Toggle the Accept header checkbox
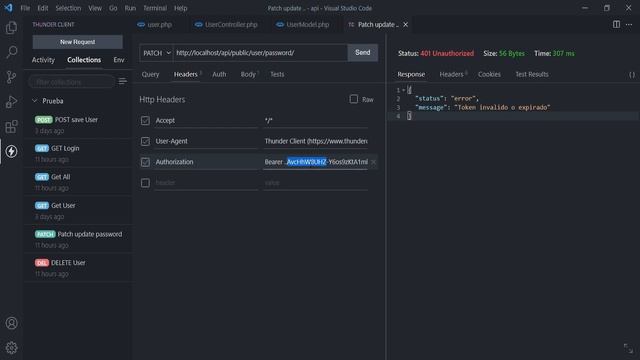The width and height of the screenshot is (640, 360). [145, 120]
